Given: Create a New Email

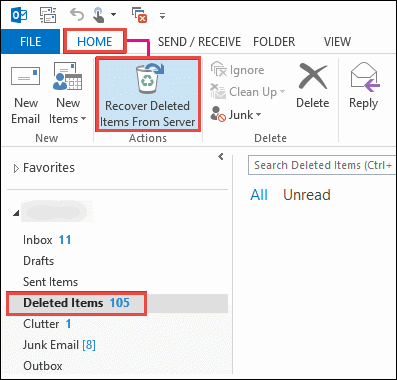Looking at the screenshot, I should (x=26, y=94).
